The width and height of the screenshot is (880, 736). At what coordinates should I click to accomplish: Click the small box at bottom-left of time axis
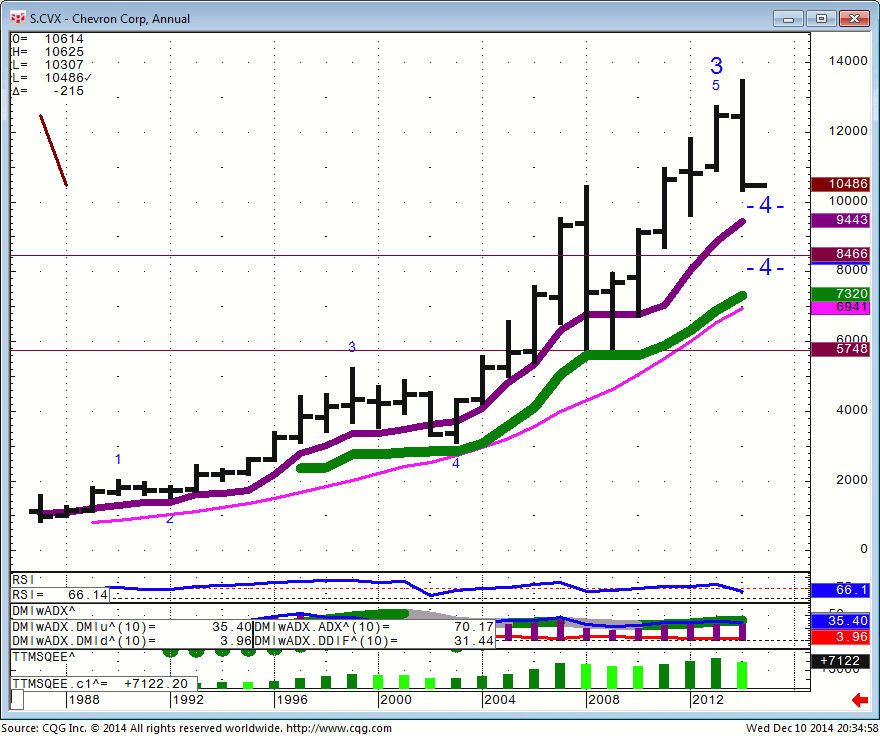(17, 700)
